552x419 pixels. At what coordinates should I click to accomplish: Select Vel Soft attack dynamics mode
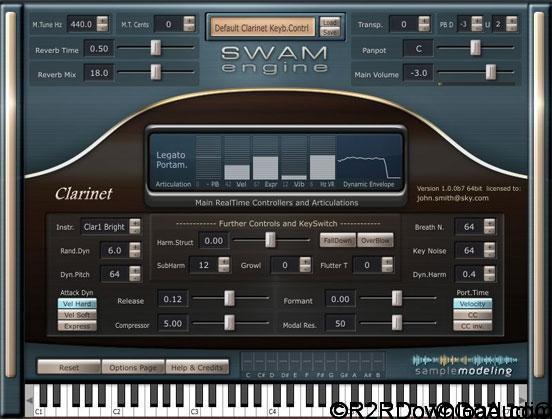point(77,315)
